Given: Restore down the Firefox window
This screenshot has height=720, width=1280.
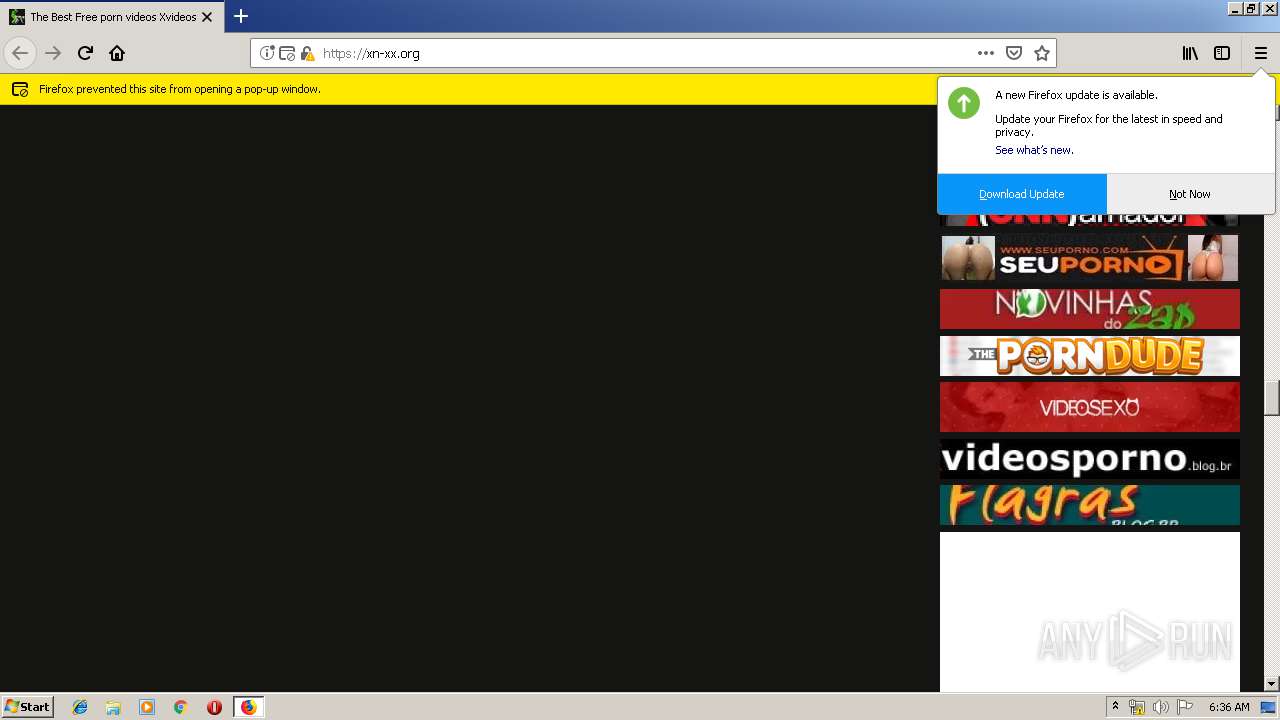Looking at the screenshot, I should pyautogui.click(x=1251, y=8).
